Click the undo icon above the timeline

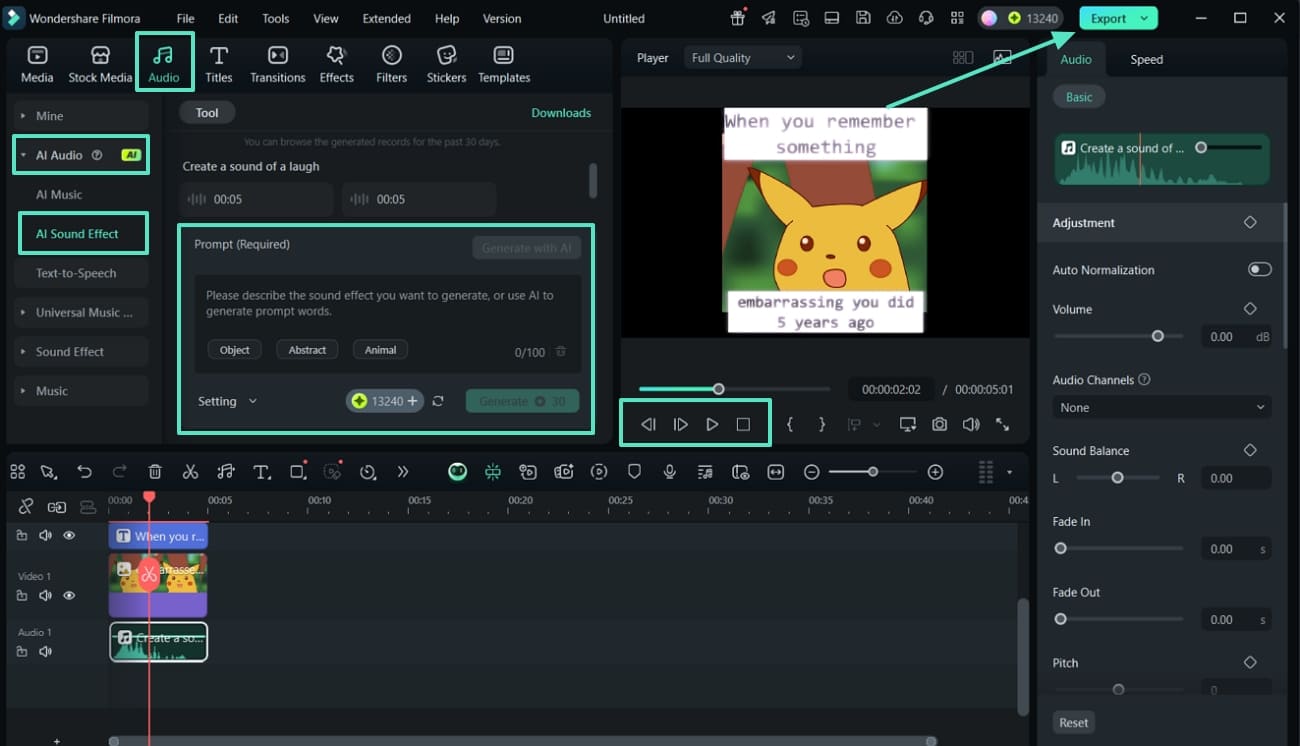click(85, 471)
